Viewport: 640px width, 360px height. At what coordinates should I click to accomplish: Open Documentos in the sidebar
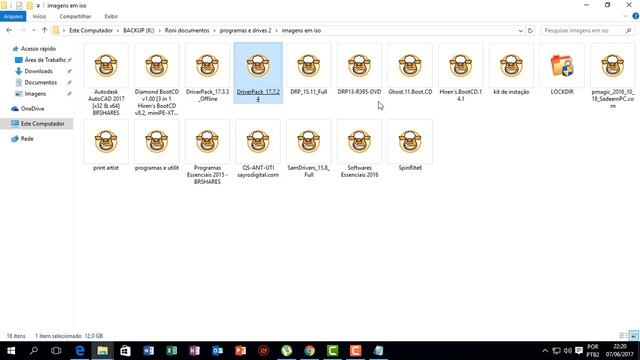point(40,82)
